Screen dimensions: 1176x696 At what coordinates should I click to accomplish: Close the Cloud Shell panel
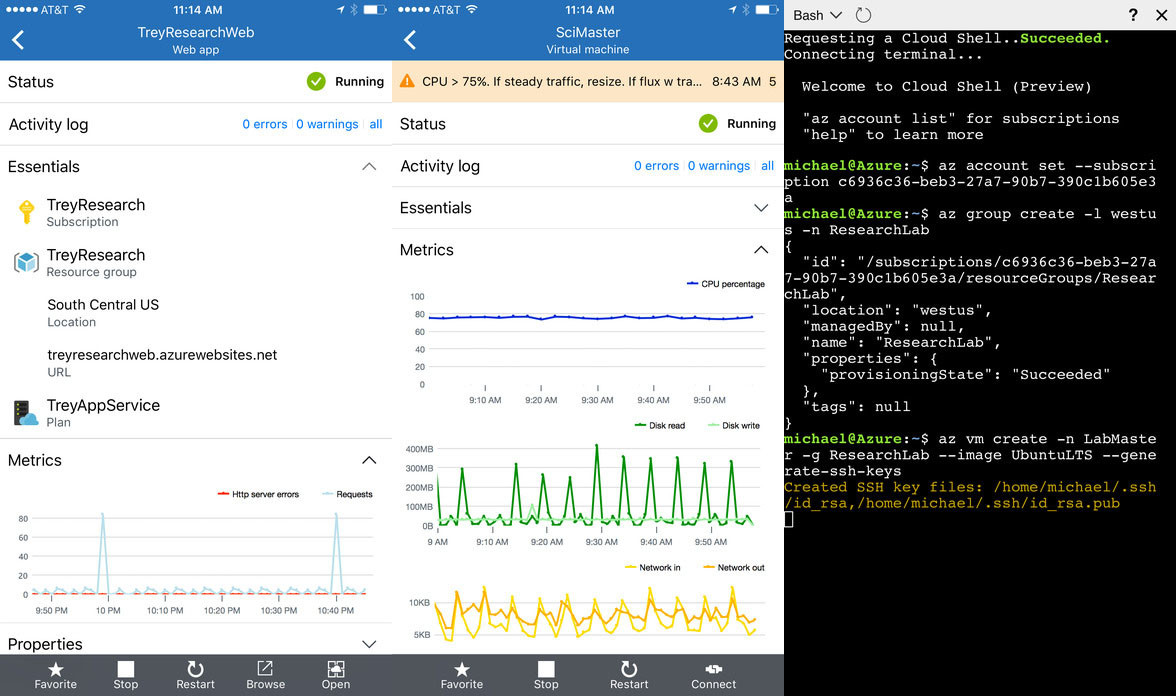[x=1161, y=15]
